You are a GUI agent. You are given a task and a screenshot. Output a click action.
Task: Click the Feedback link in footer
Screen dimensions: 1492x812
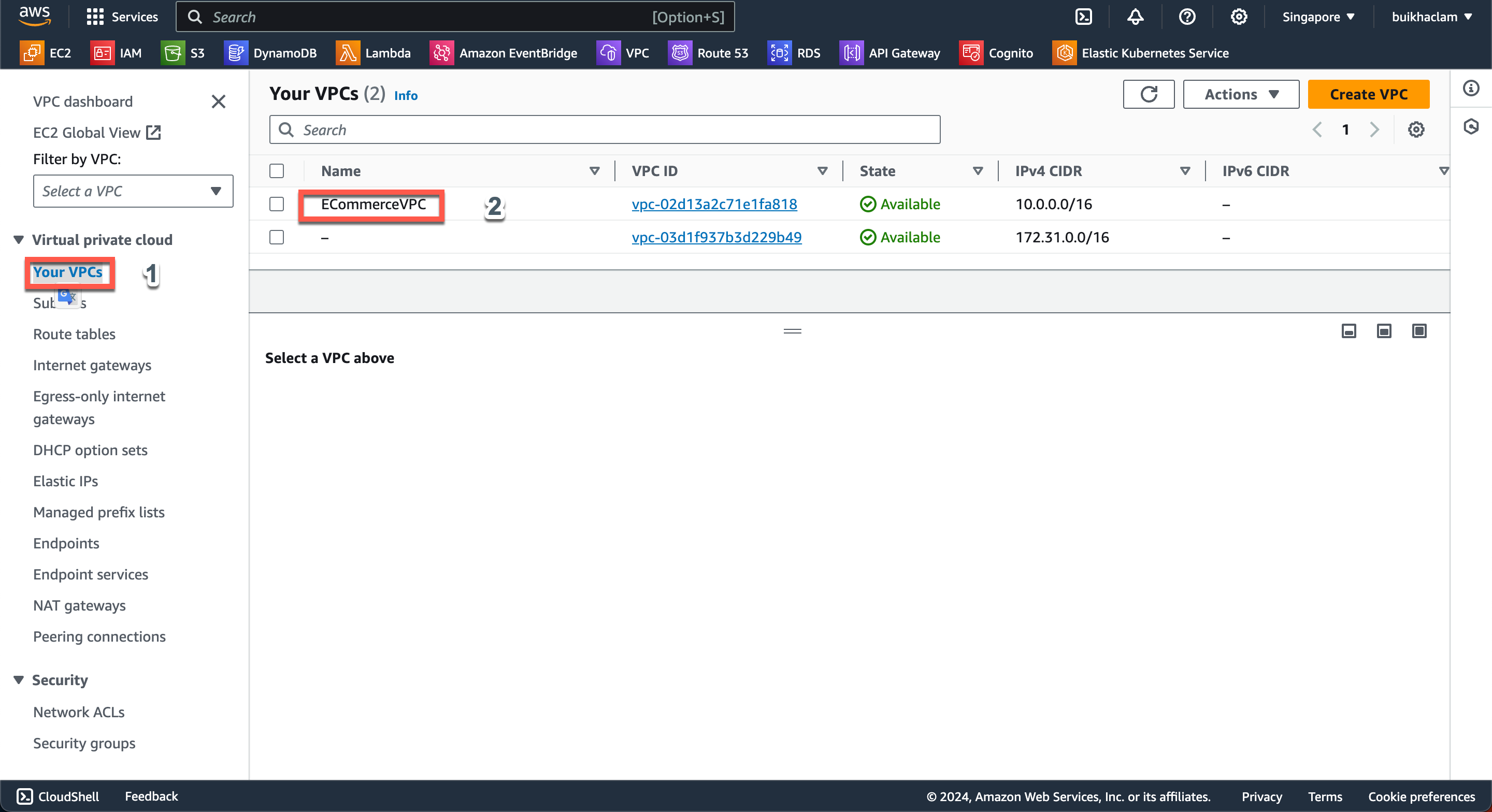pos(151,796)
